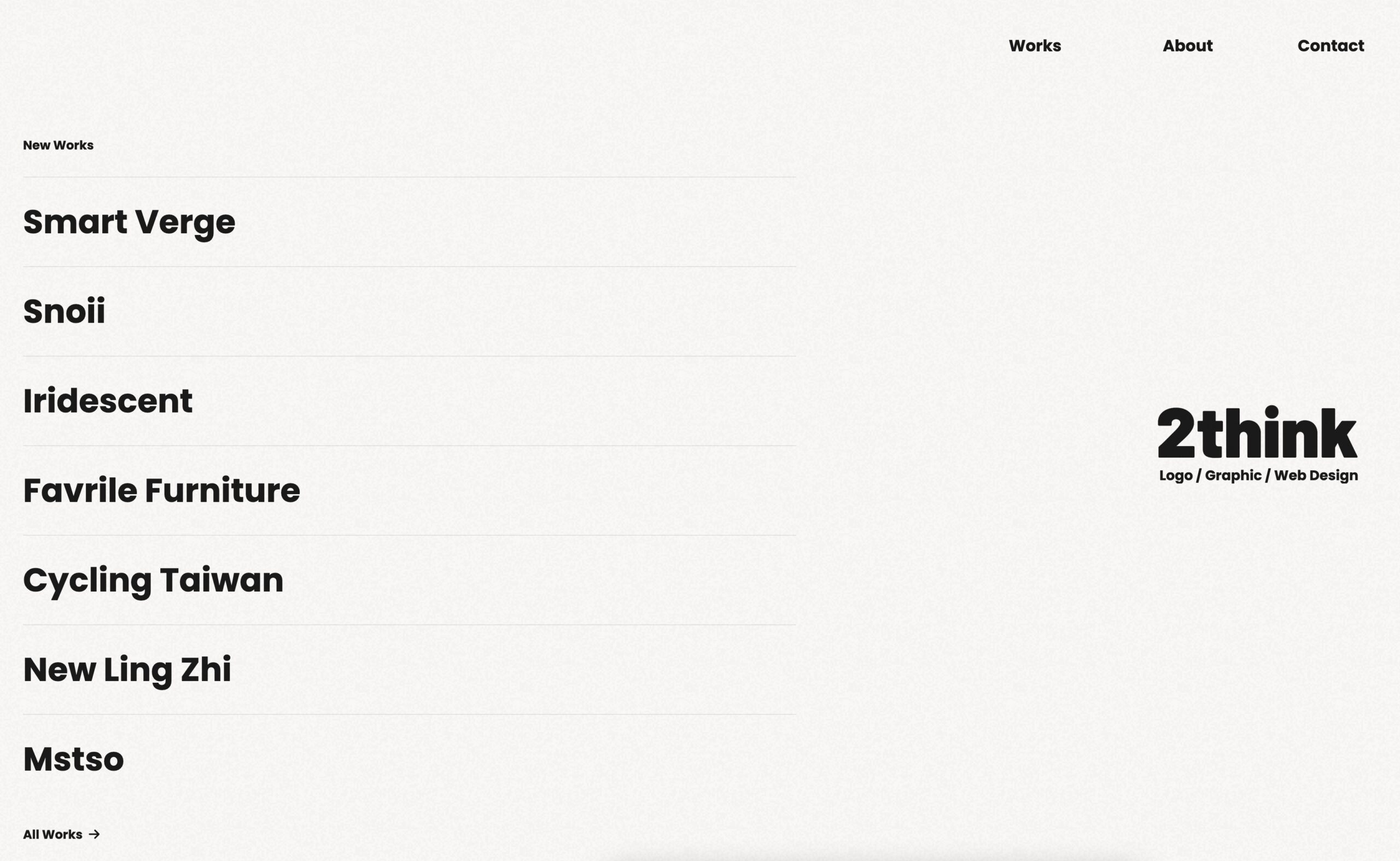This screenshot has height=861, width=1400.
Task: Visit the Cycling Taiwan project
Action: (x=153, y=580)
